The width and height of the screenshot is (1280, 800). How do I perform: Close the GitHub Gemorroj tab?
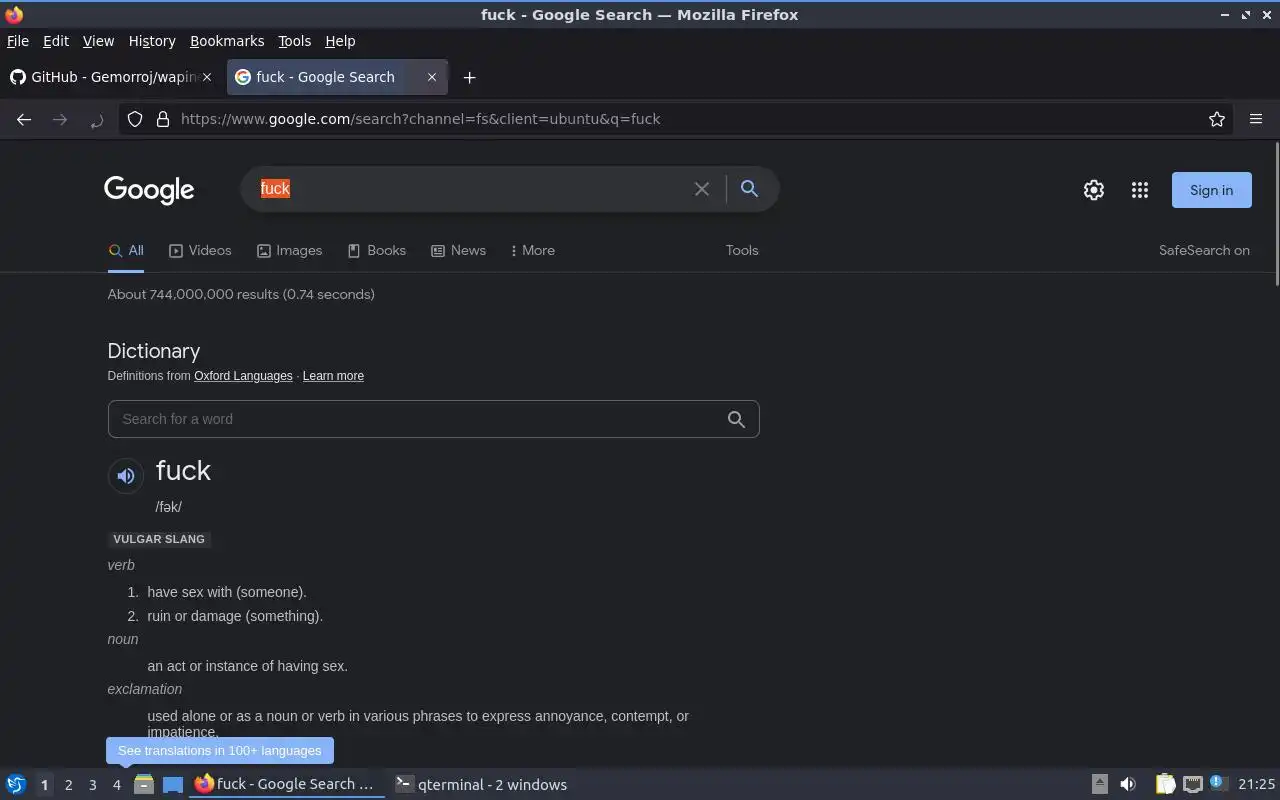[208, 77]
